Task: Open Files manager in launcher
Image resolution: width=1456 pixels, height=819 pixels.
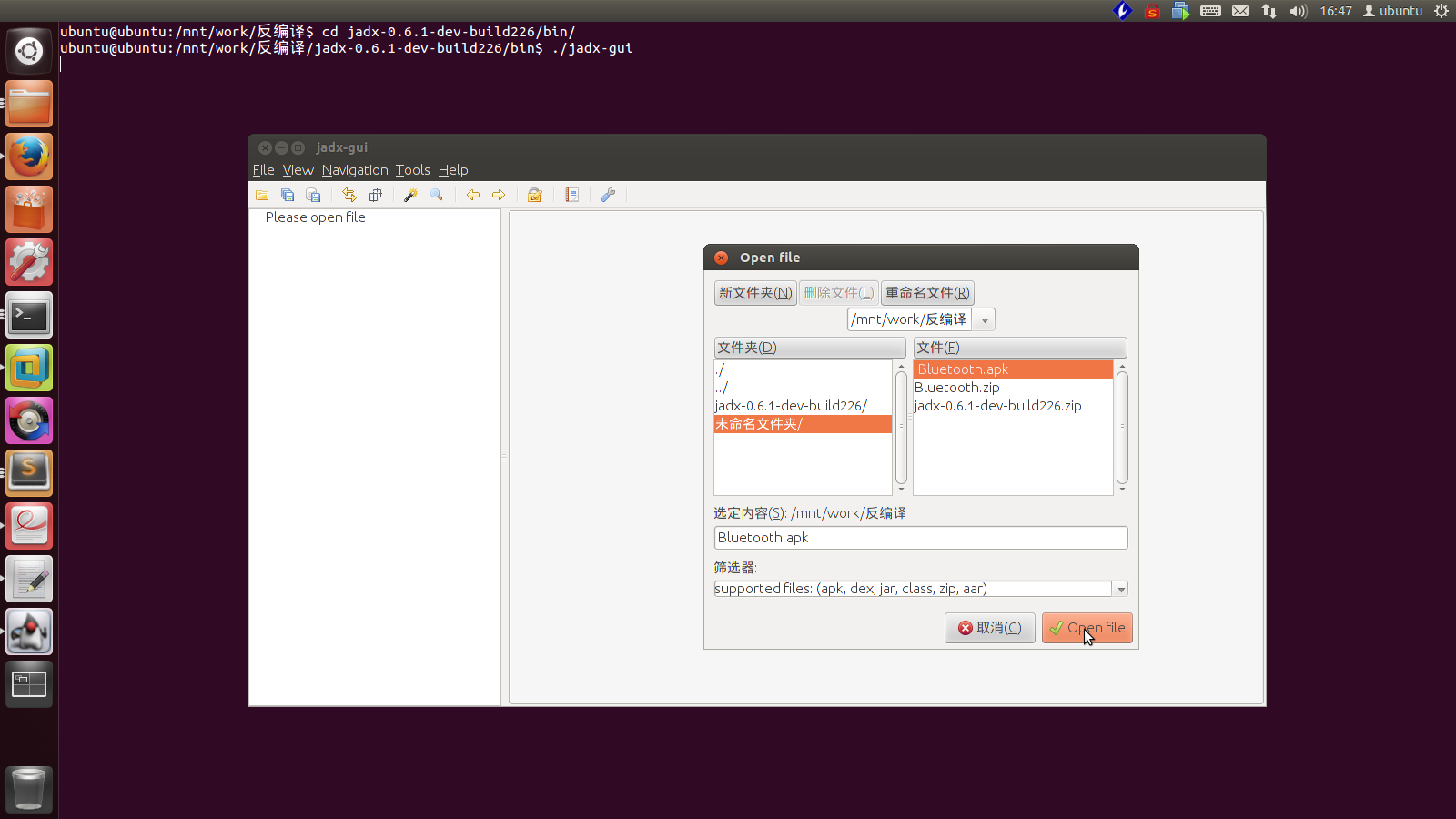Action: [29, 104]
